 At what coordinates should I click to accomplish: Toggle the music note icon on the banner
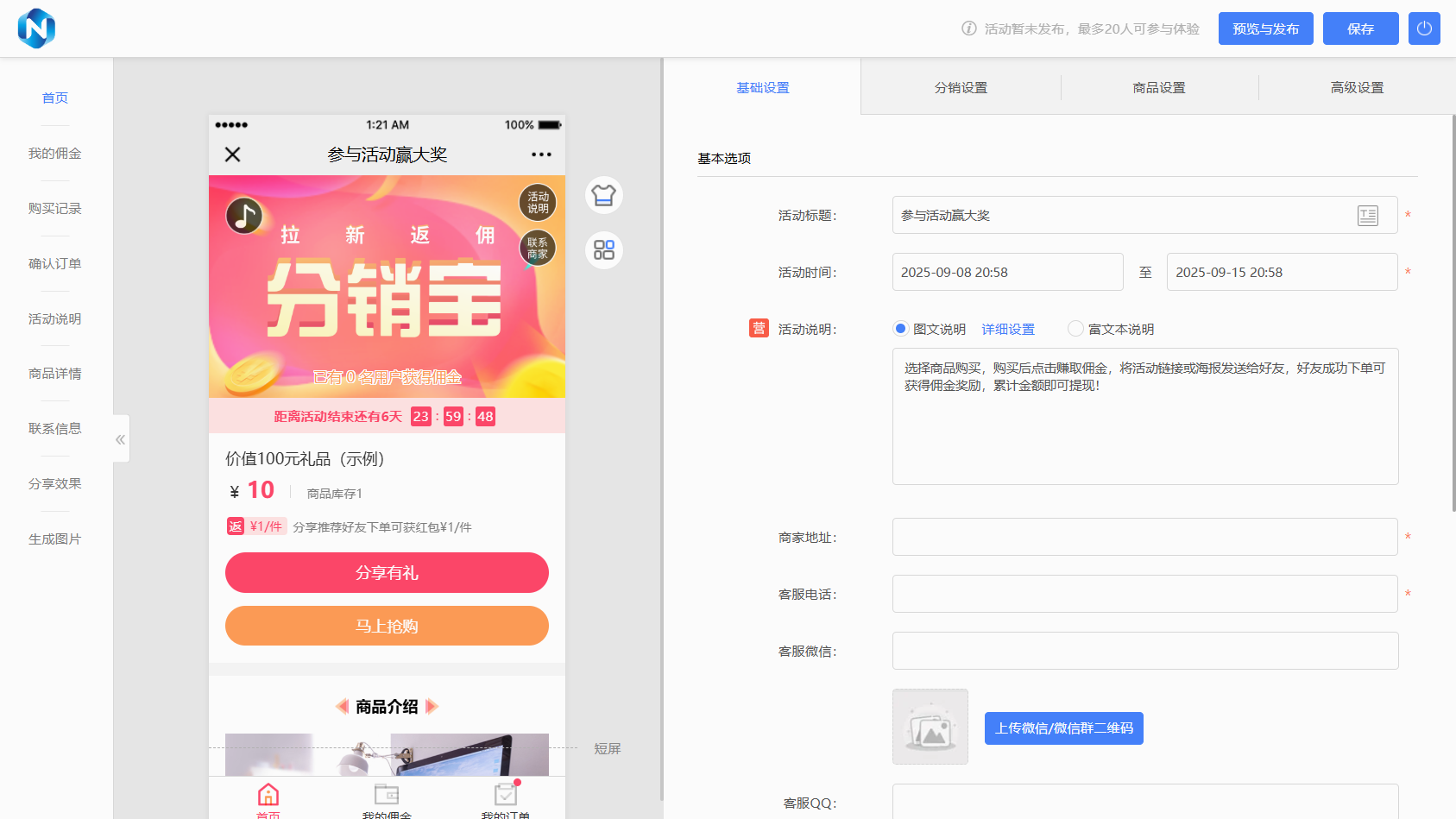tap(244, 216)
